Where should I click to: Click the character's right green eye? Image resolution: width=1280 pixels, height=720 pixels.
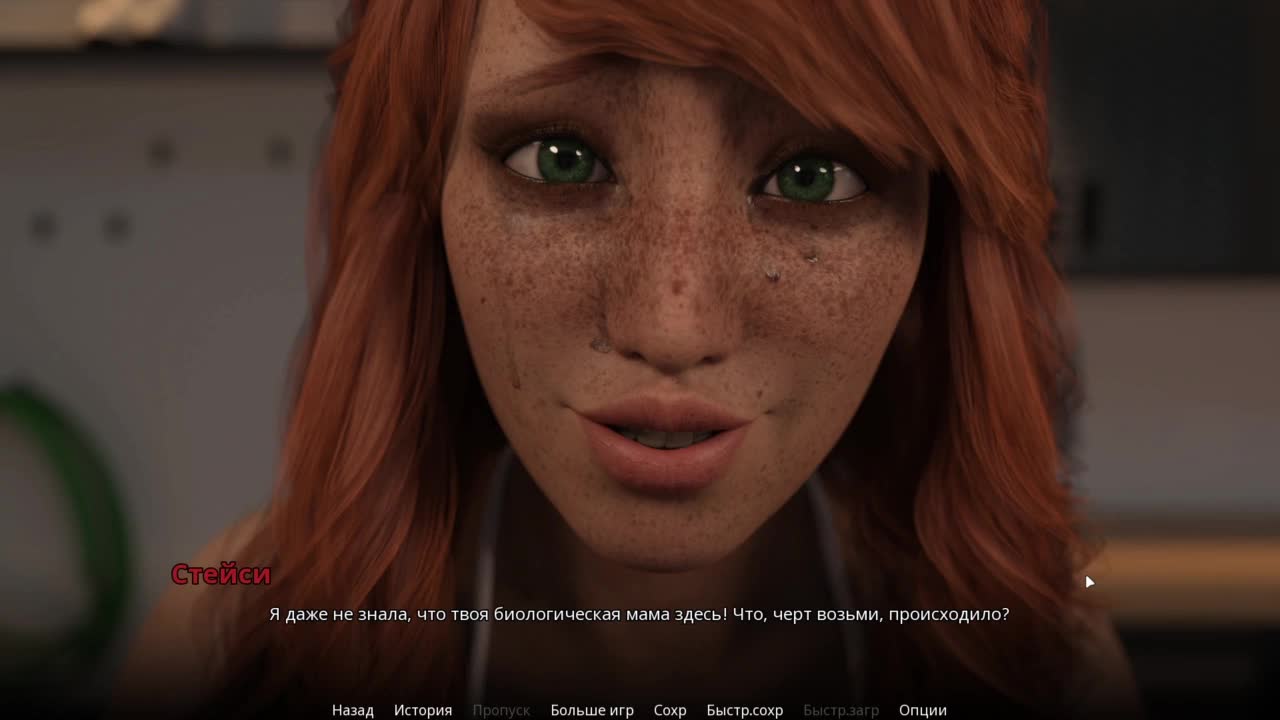[x=810, y=181]
